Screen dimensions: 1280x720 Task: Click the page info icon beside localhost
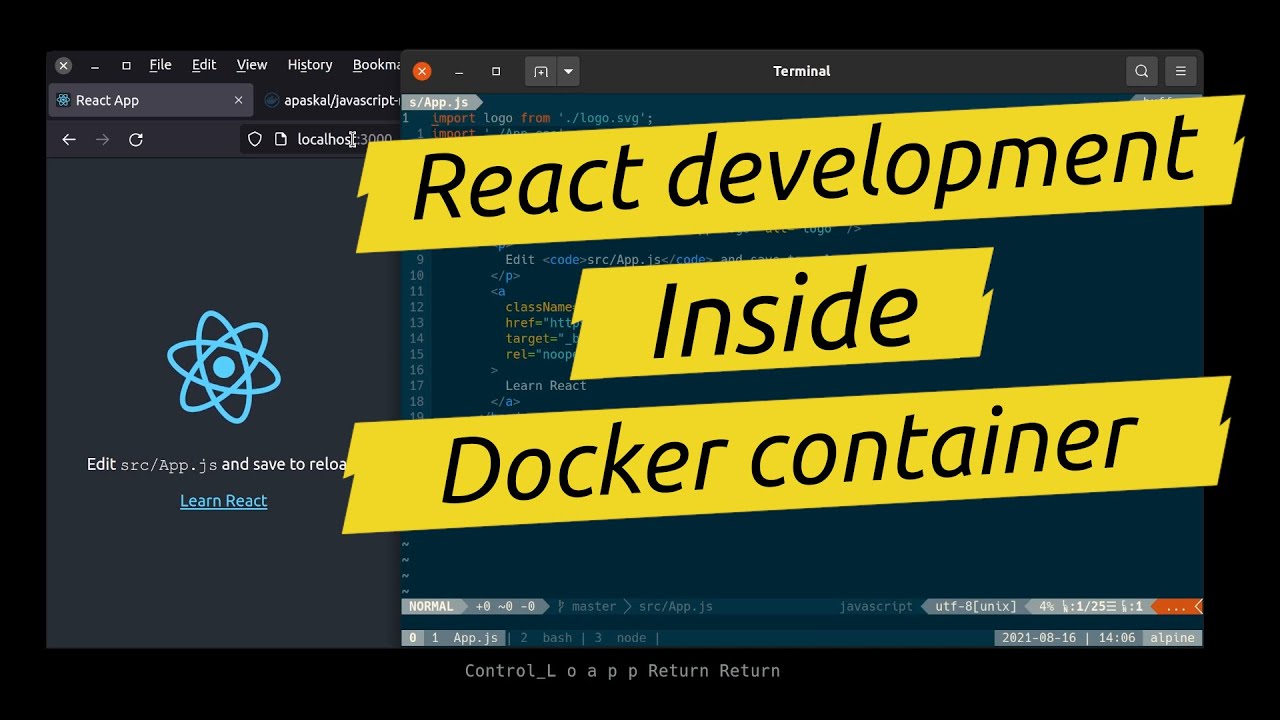tap(281, 140)
